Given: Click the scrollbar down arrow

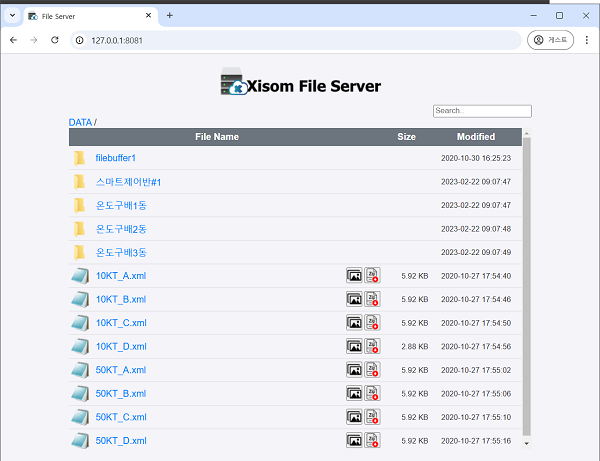Looking at the screenshot, I should pyautogui.click(x=527, y=443).
